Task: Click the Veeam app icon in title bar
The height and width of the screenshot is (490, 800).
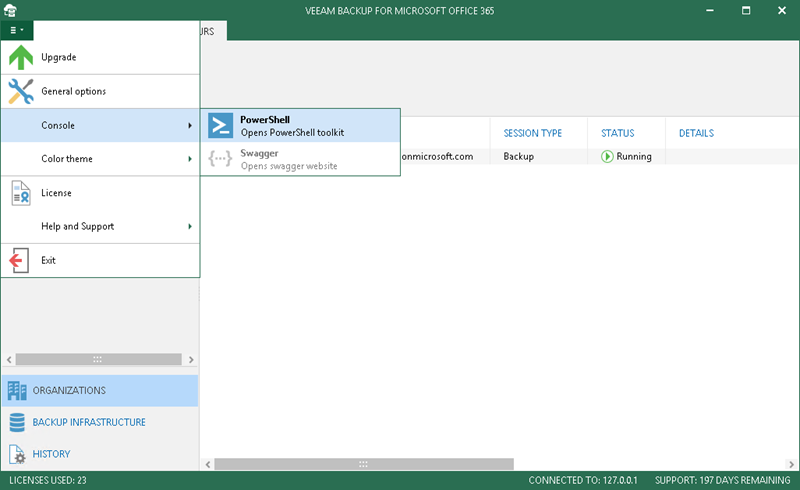Action: tap(10, 10)
